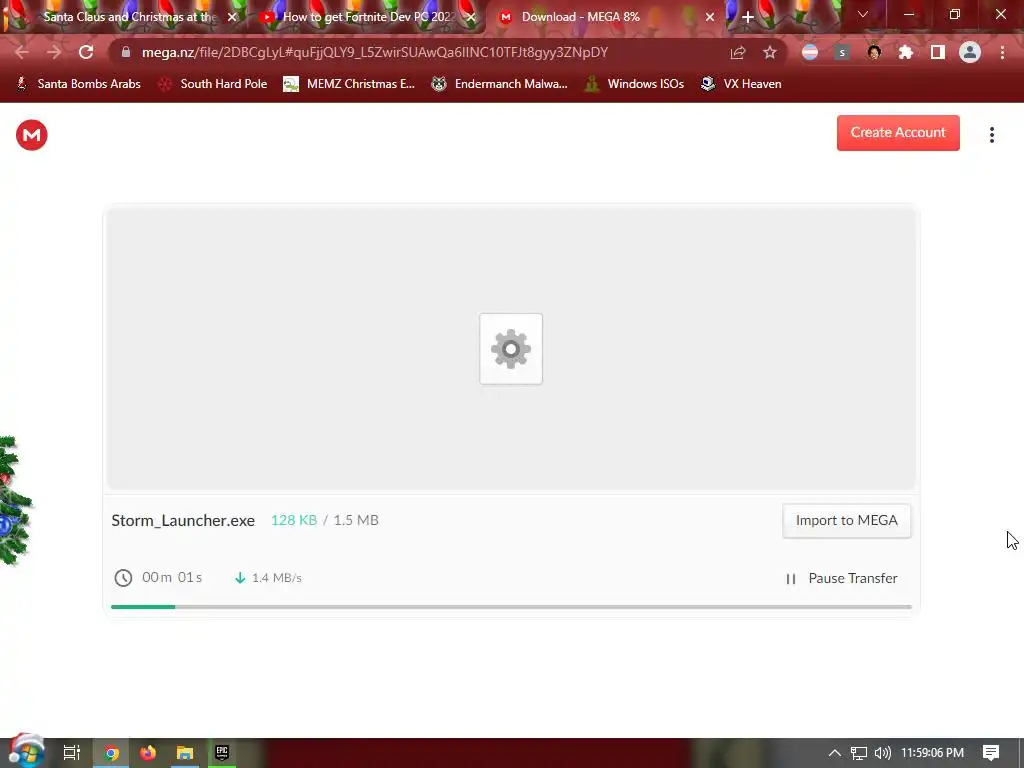Close the Download - MEGA tab
Screen dimensions: 1024x768
click(x=710, y=17)
